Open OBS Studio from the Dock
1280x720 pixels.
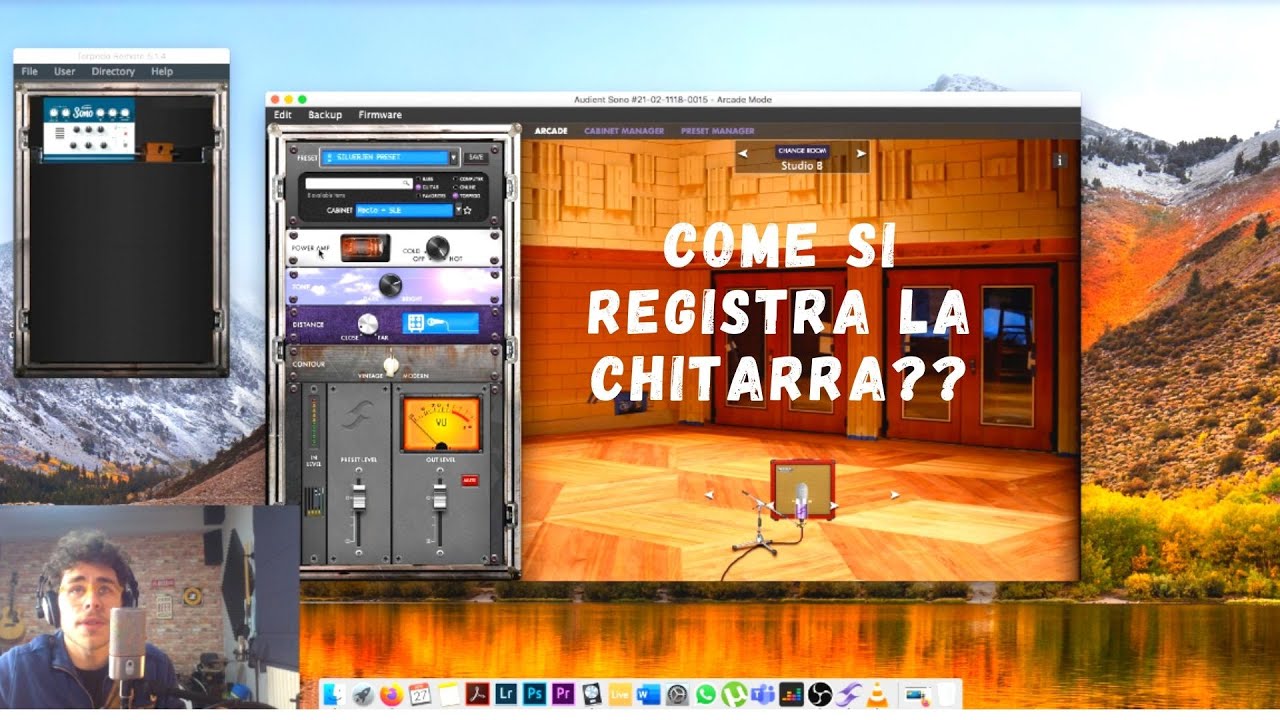pyautogui.click(x=820, y=694)
